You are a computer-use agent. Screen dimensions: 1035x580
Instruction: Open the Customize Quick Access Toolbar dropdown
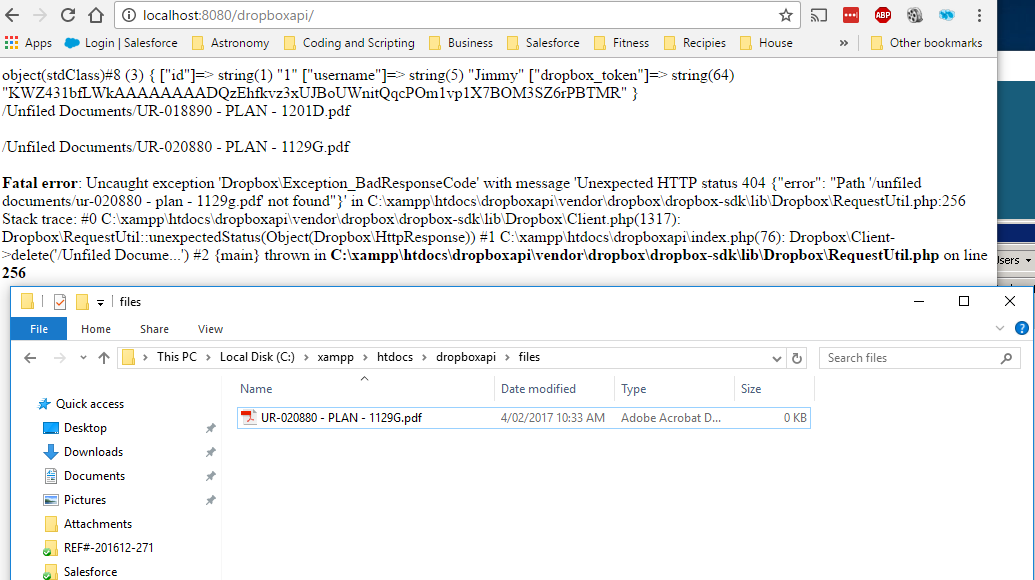(x=100, y=302)
